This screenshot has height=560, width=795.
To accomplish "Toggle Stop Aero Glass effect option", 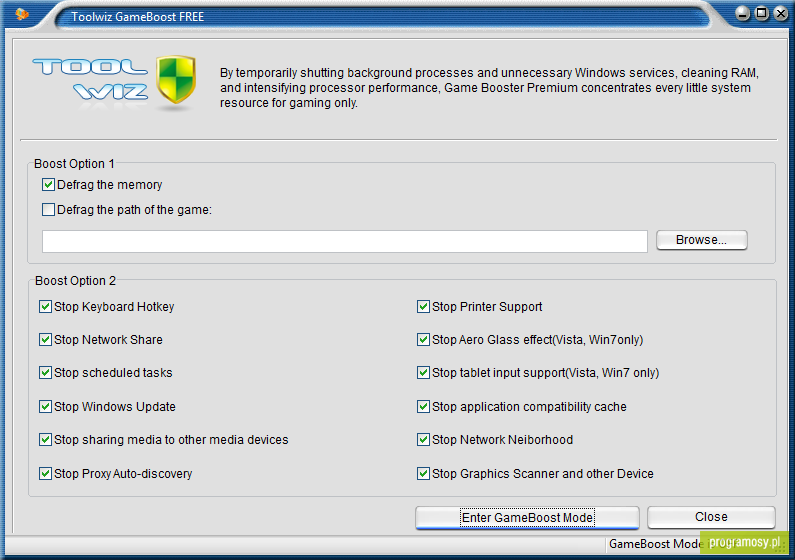I will click(x=423, y=340).
